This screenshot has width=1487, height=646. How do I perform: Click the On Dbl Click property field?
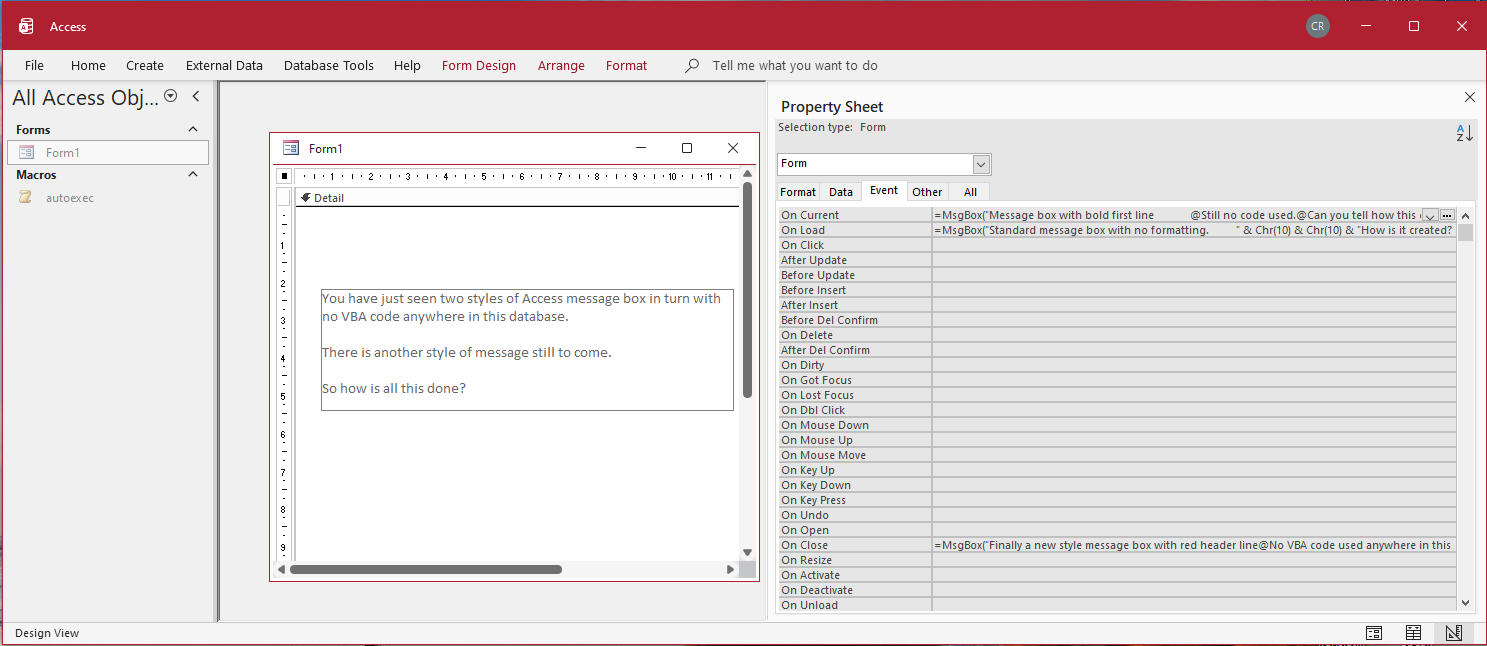coord(1194,410)
